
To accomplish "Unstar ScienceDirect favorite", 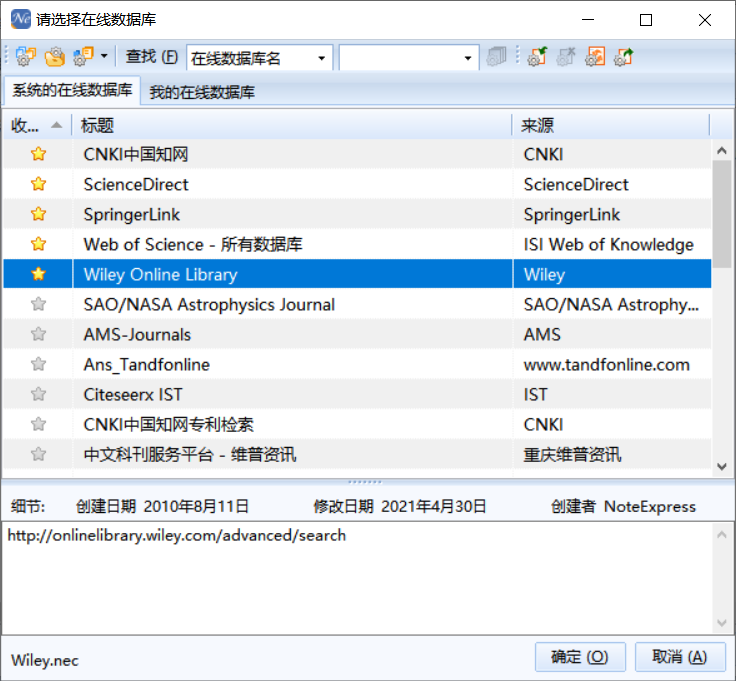I will pos(38,184).
